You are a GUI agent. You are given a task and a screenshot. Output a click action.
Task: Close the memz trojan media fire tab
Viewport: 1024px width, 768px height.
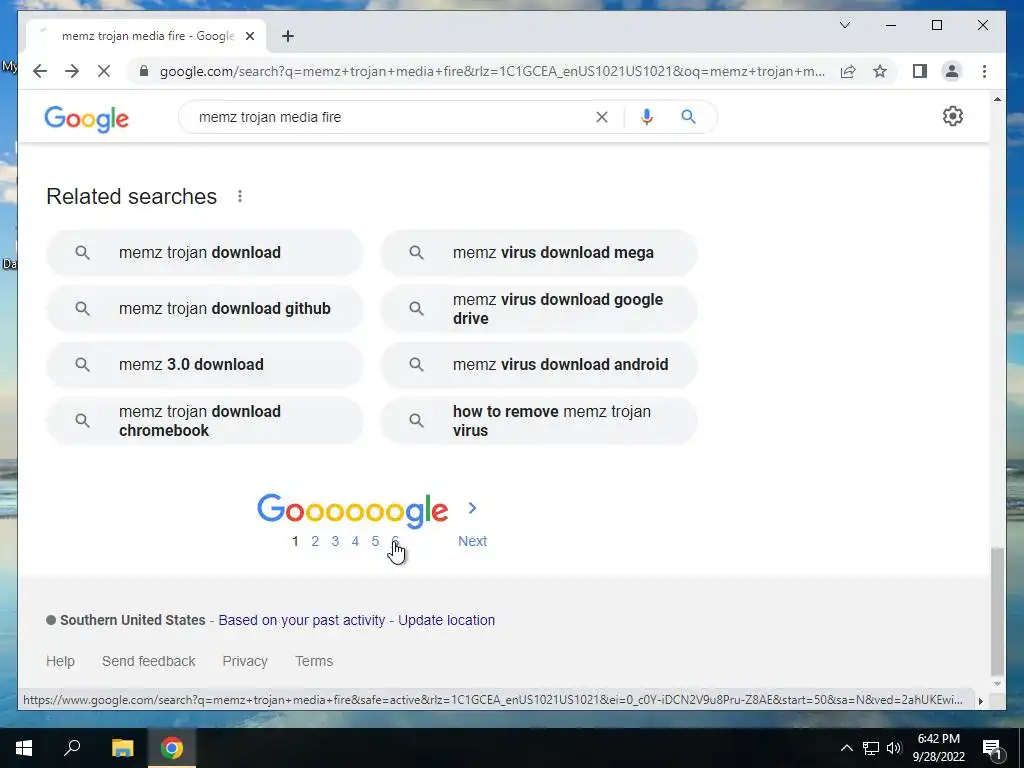point(249,37)
